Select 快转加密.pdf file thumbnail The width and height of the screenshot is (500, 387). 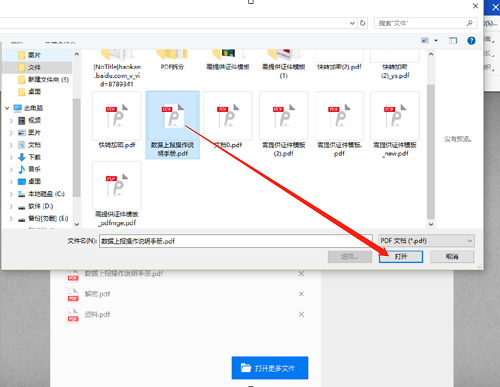117,116
